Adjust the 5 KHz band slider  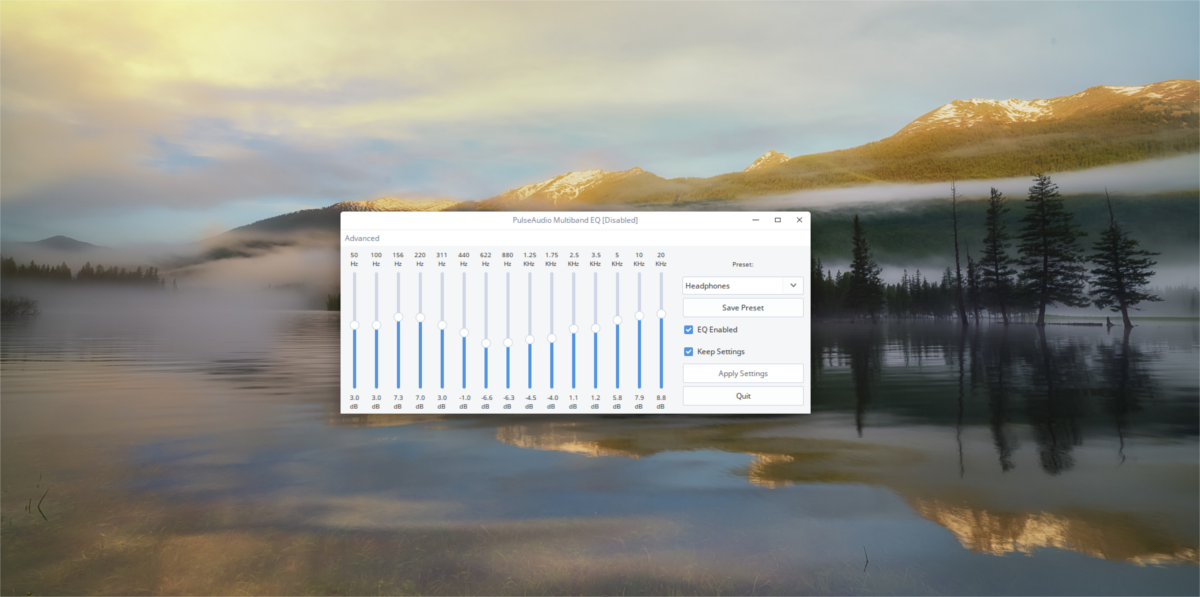pyautogui.click(x=617, y=320)
